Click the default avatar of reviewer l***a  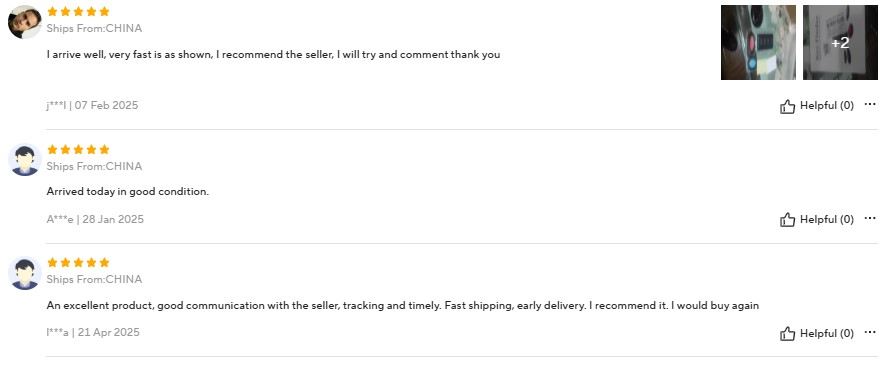[25, 273]
